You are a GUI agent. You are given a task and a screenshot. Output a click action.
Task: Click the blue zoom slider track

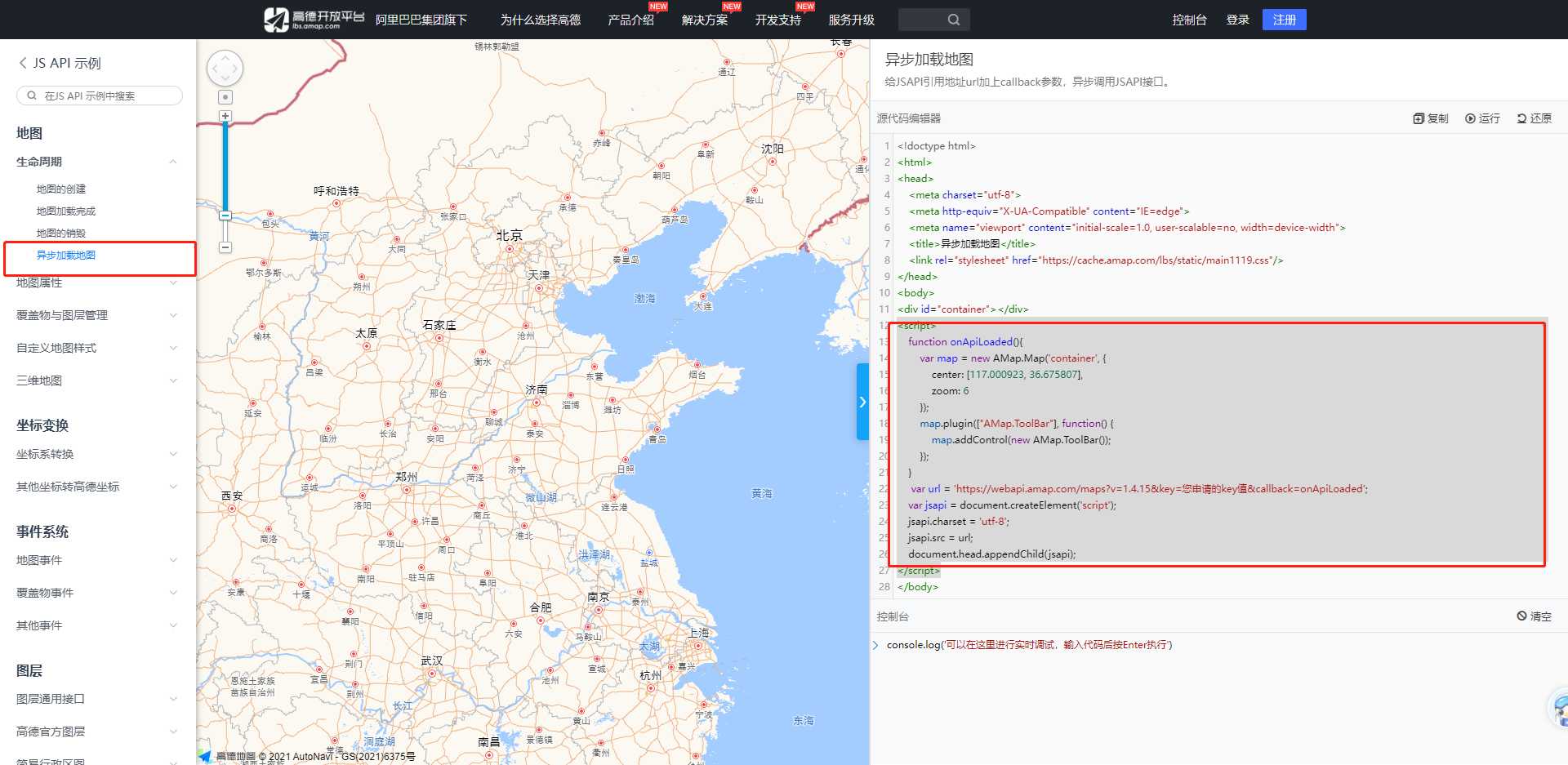point(225,167)
